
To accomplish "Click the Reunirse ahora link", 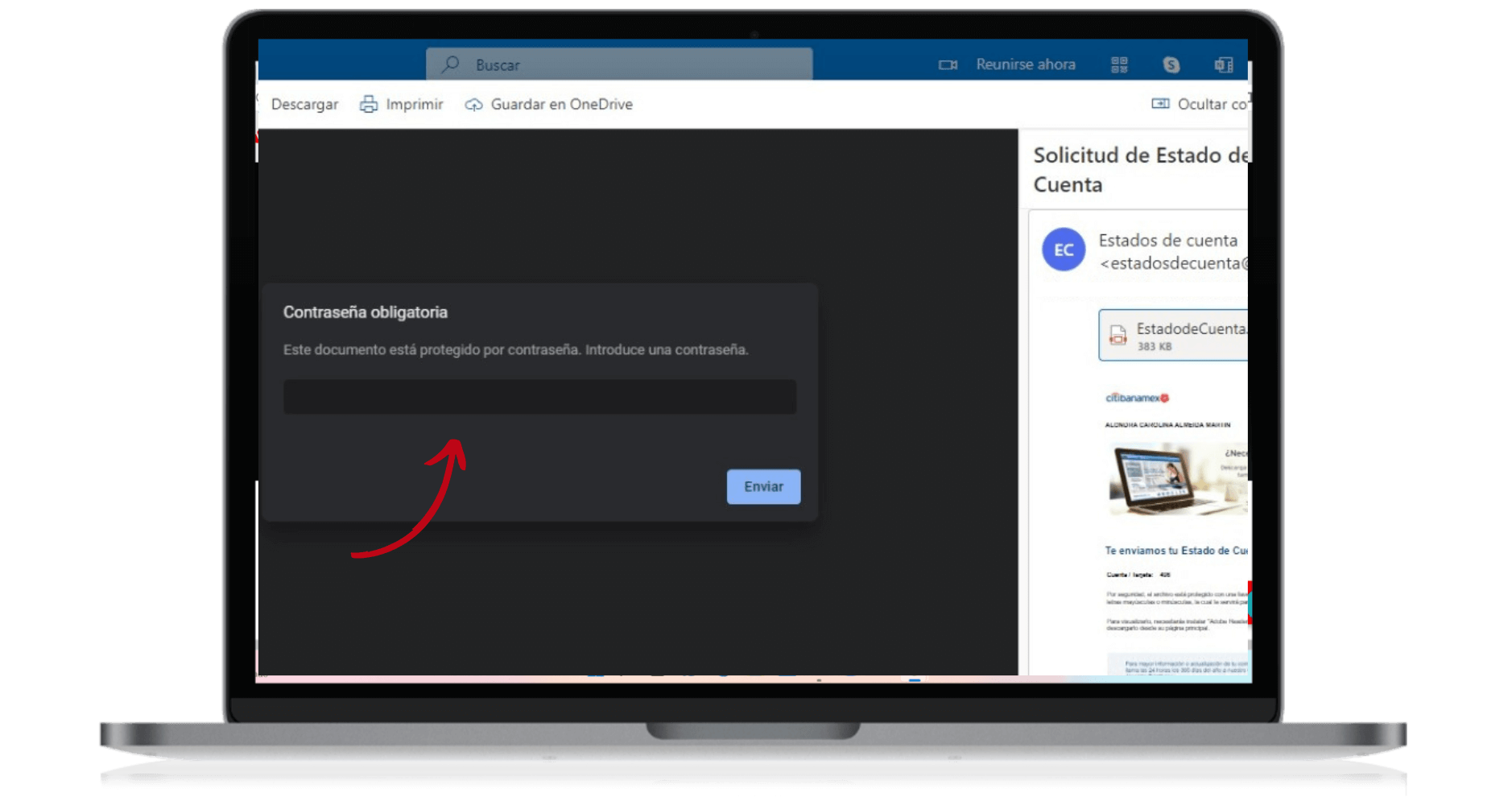I will coord(1025,64).
